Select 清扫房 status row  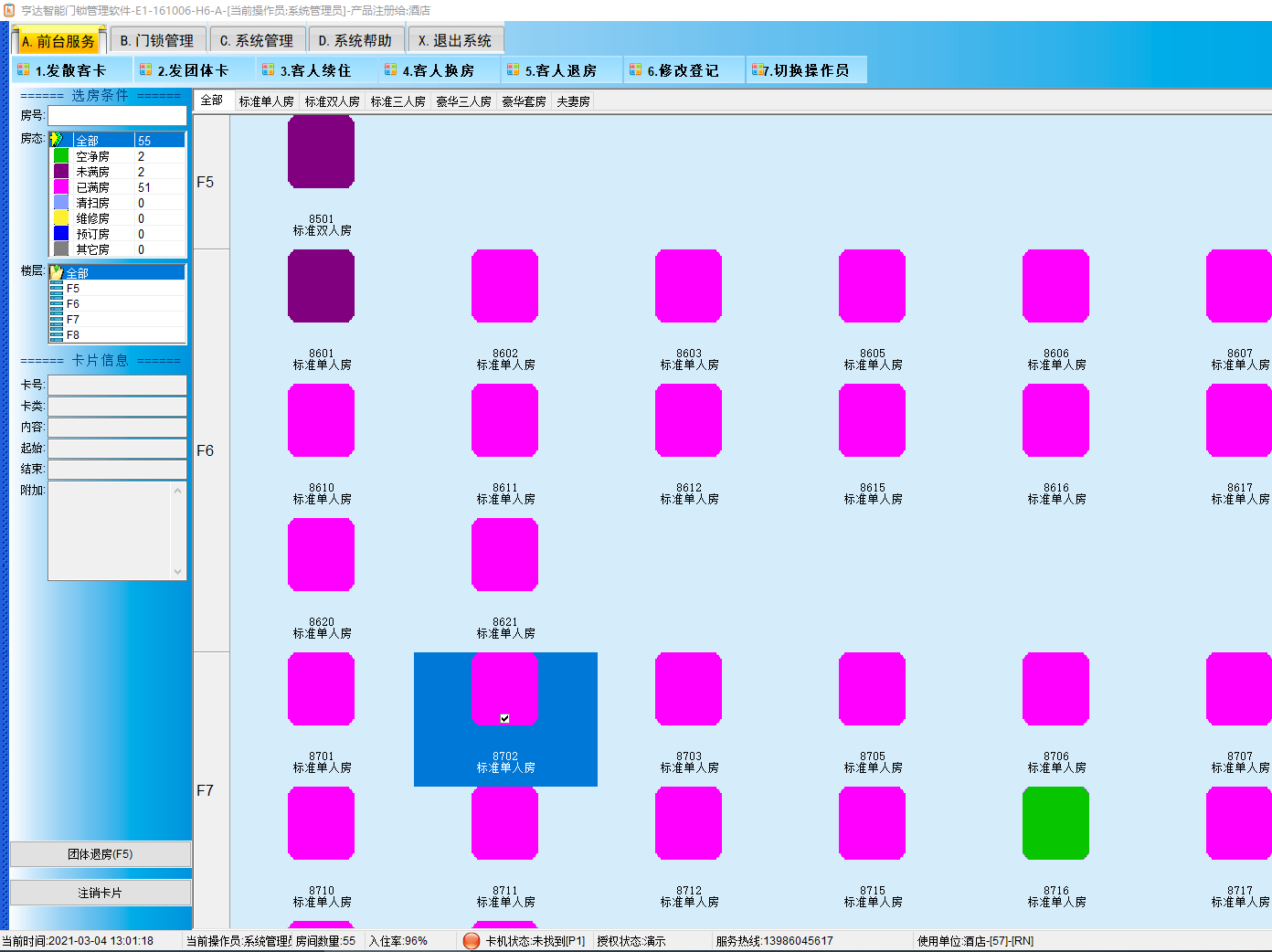118,203
